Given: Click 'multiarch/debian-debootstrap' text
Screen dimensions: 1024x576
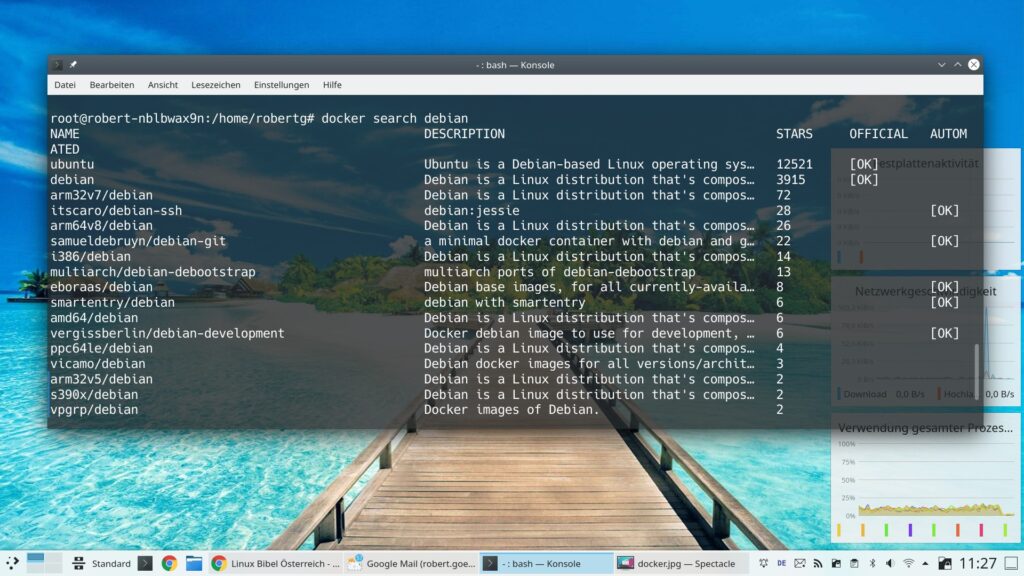Looking at the screenshot, I should pyautogui.click(x=153, y=272).
